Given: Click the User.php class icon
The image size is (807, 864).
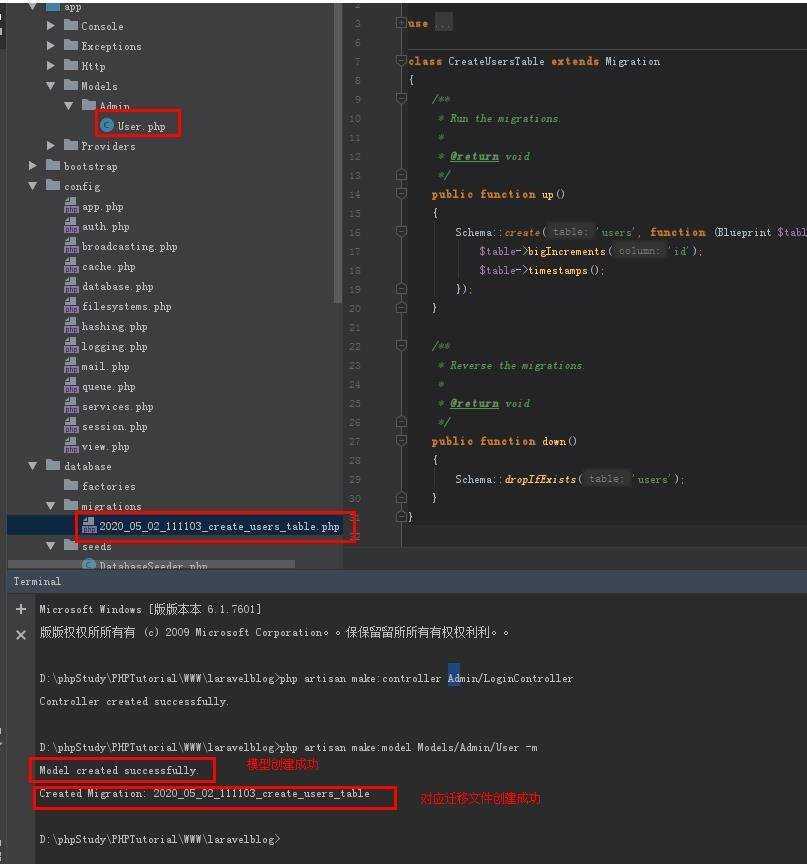Looking at the screenshot, I should [x=107, y=126].
